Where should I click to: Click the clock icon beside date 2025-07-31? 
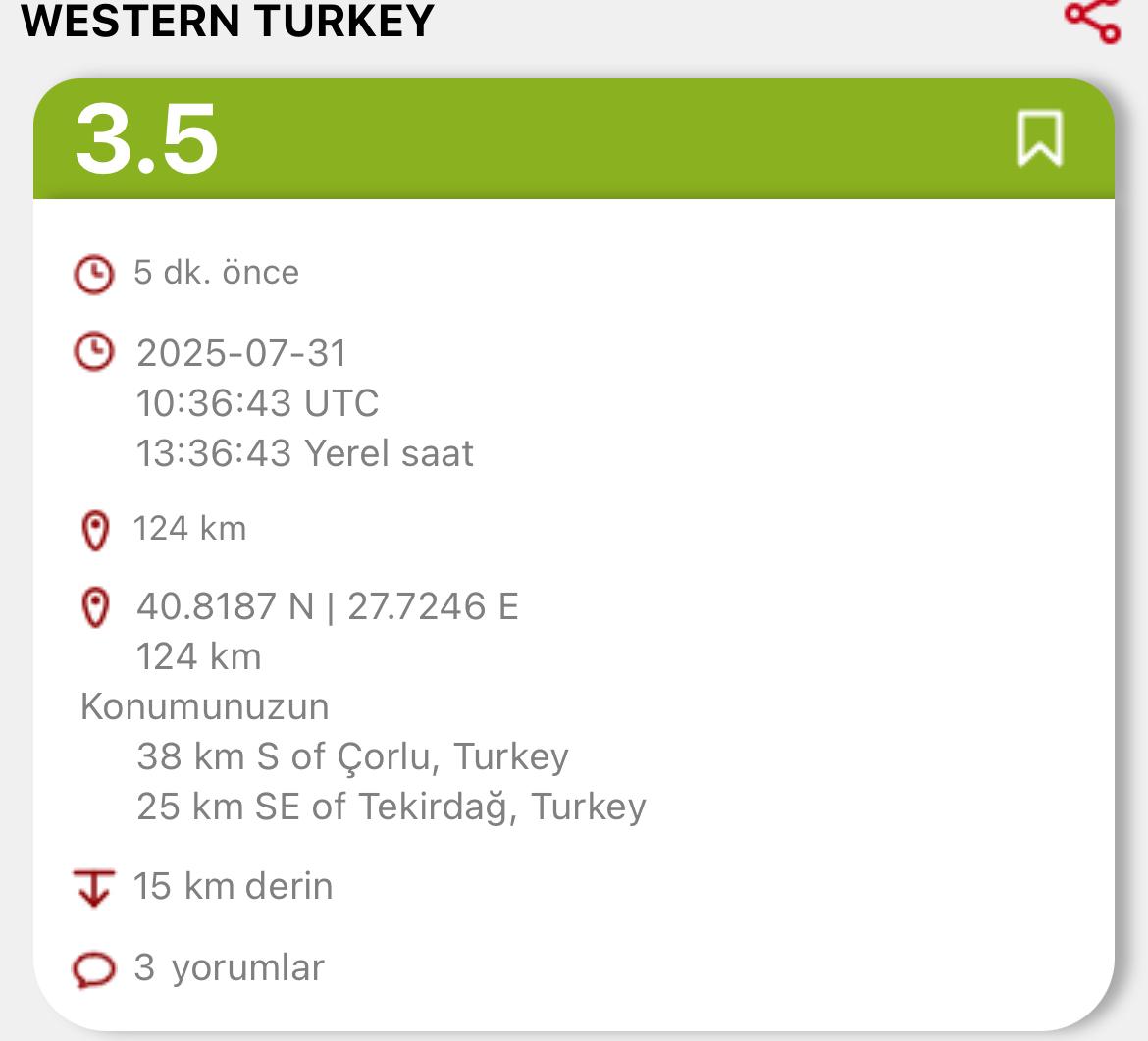(x=94, y=351)
